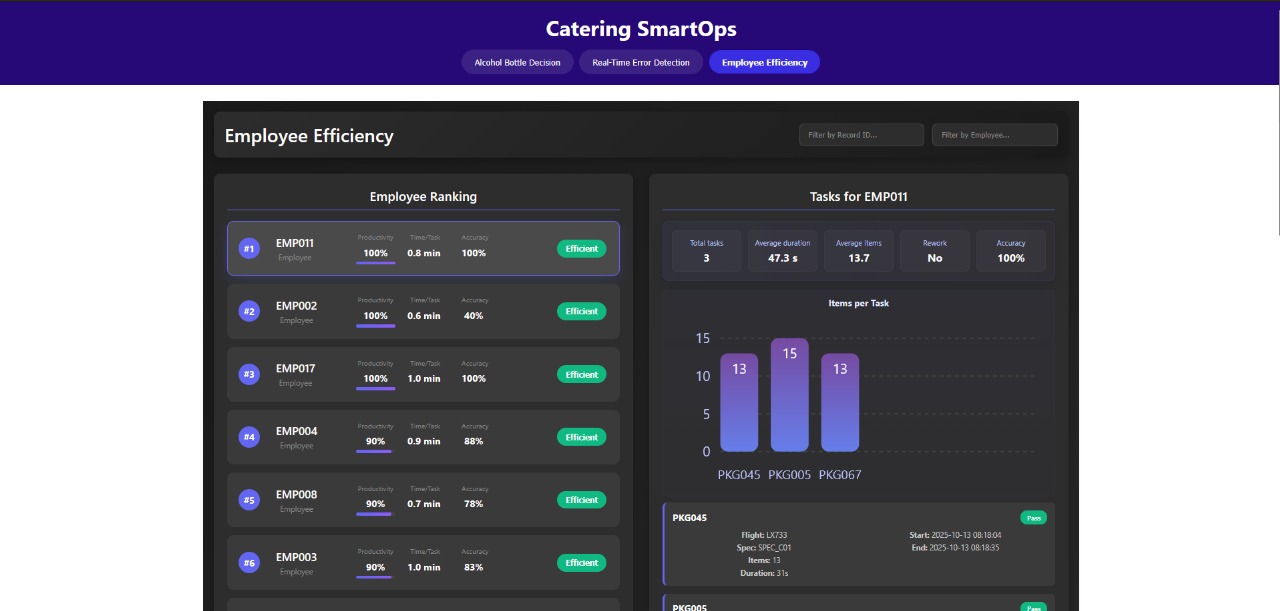
Task: Click Efficient badge for EMP003
Action: [x=581, y=563]
